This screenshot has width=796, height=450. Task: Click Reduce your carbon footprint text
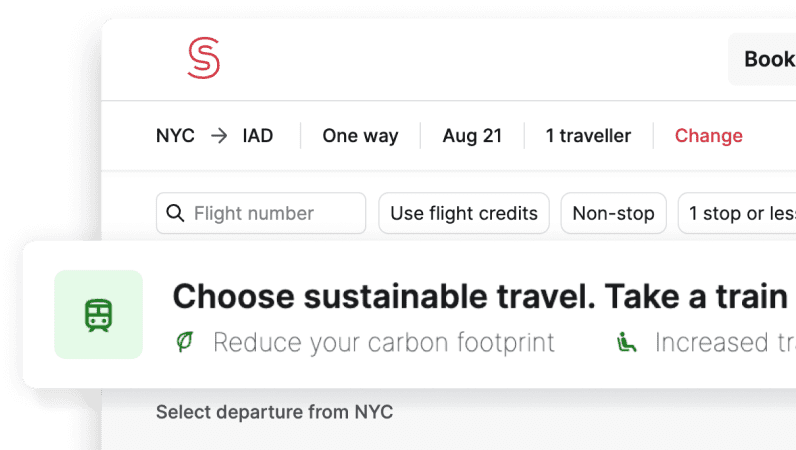point(384,342)
